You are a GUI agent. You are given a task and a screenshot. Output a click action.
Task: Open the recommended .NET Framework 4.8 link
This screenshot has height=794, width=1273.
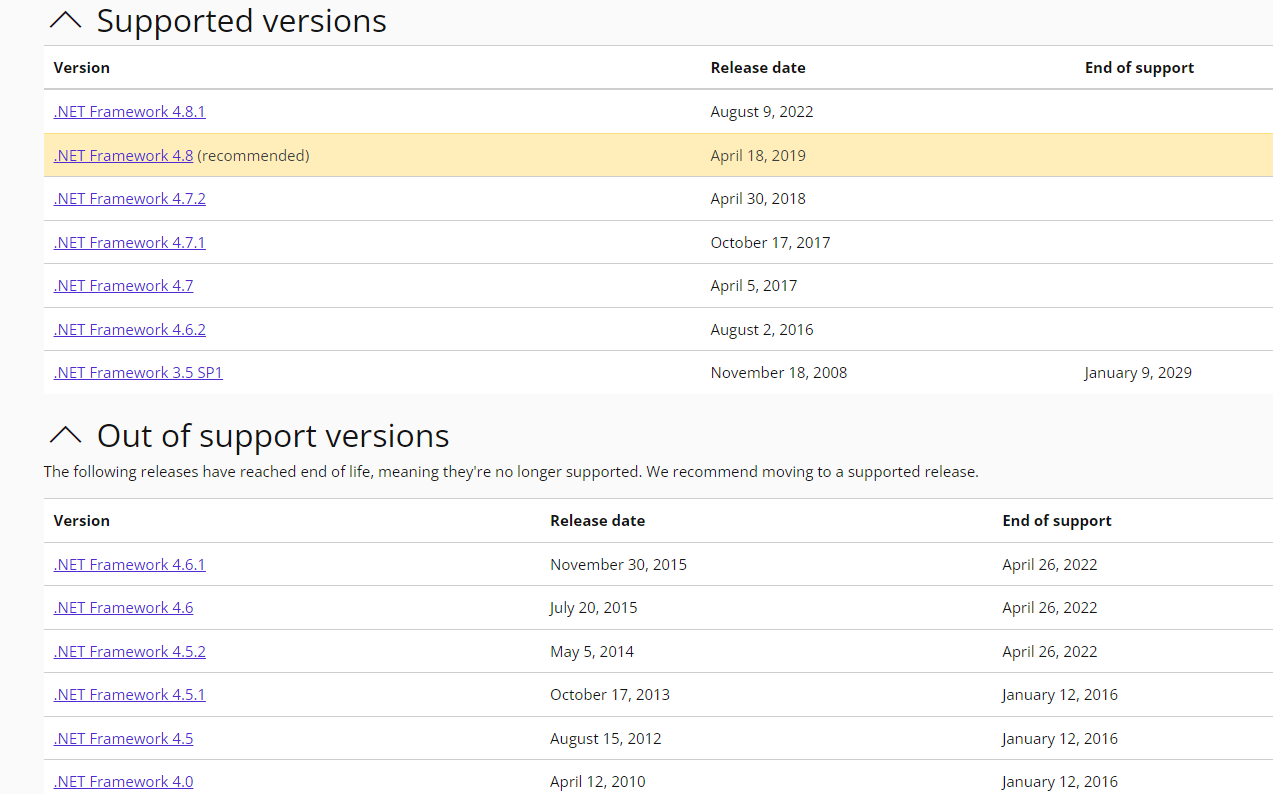tap(123, 156)
